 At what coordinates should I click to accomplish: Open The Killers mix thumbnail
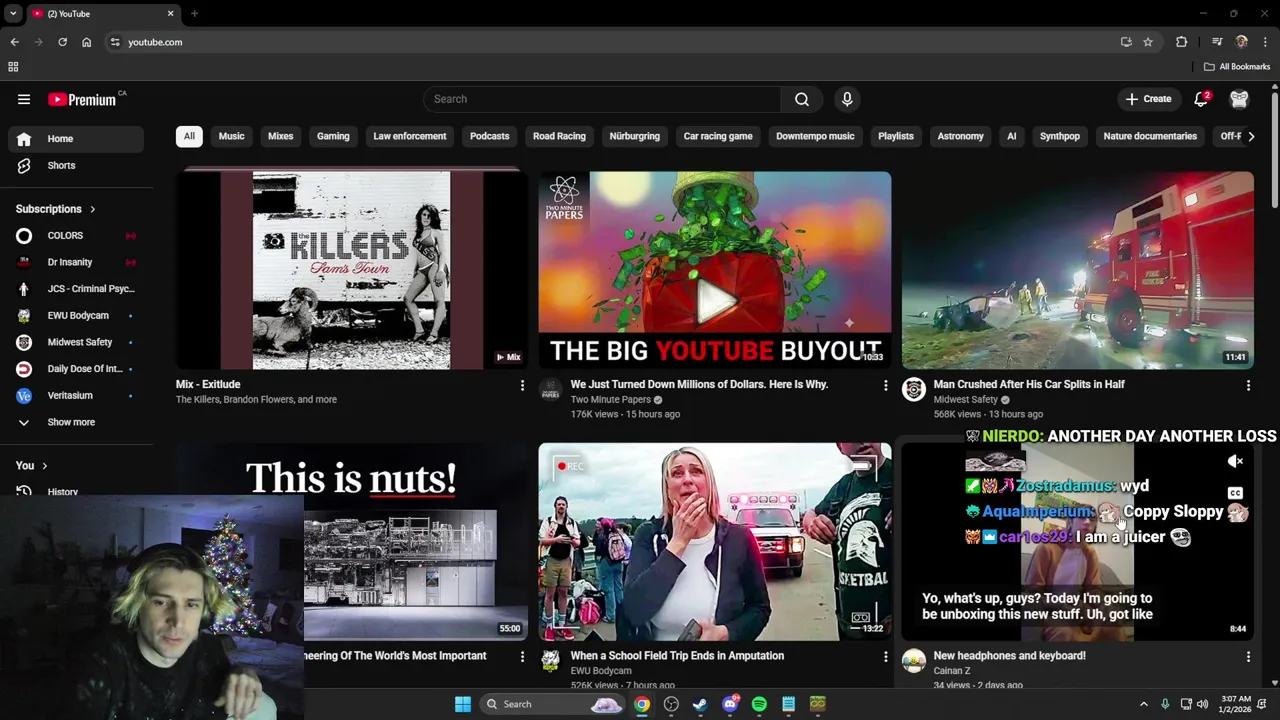click(x=351, y=270)
